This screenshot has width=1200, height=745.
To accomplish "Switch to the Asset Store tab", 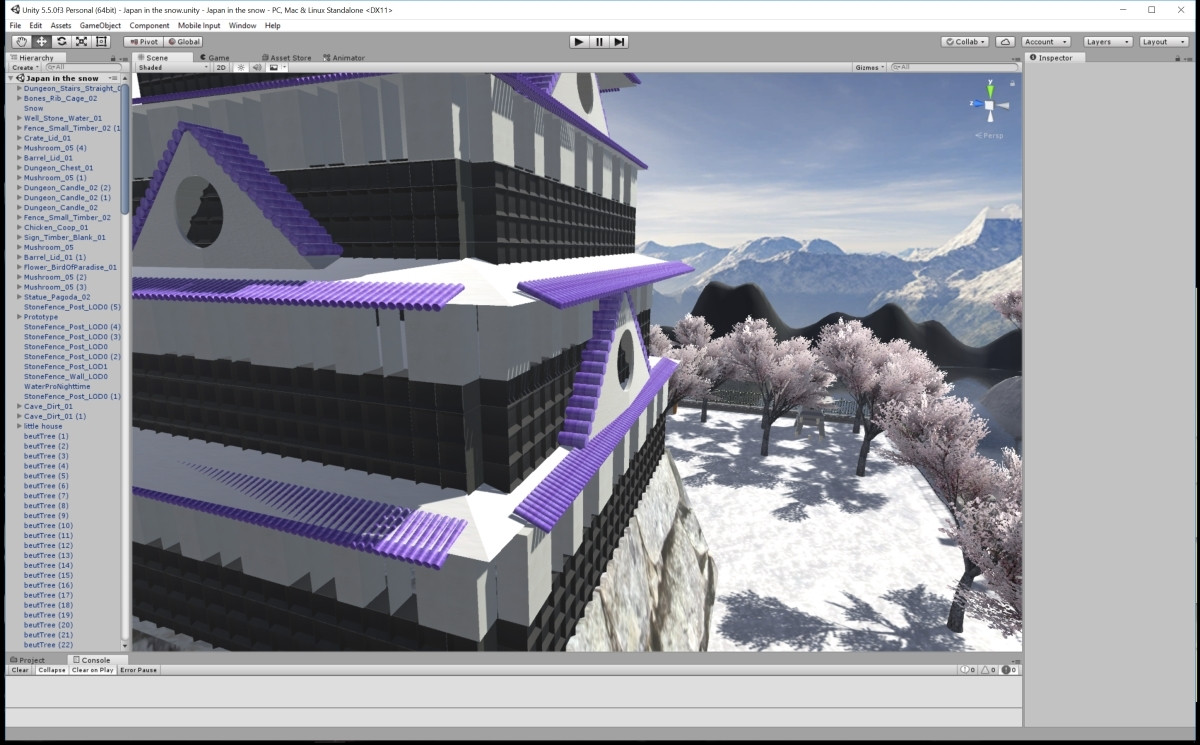I will (x=287, y=58).
